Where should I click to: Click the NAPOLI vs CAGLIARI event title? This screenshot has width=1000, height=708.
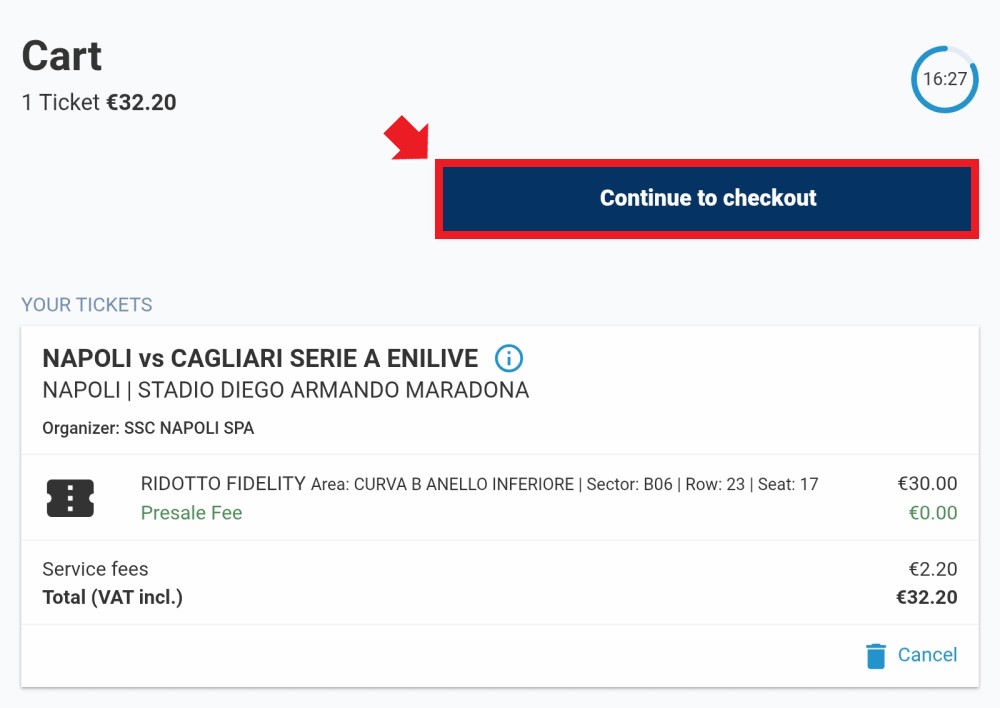[x=260, y=358]
